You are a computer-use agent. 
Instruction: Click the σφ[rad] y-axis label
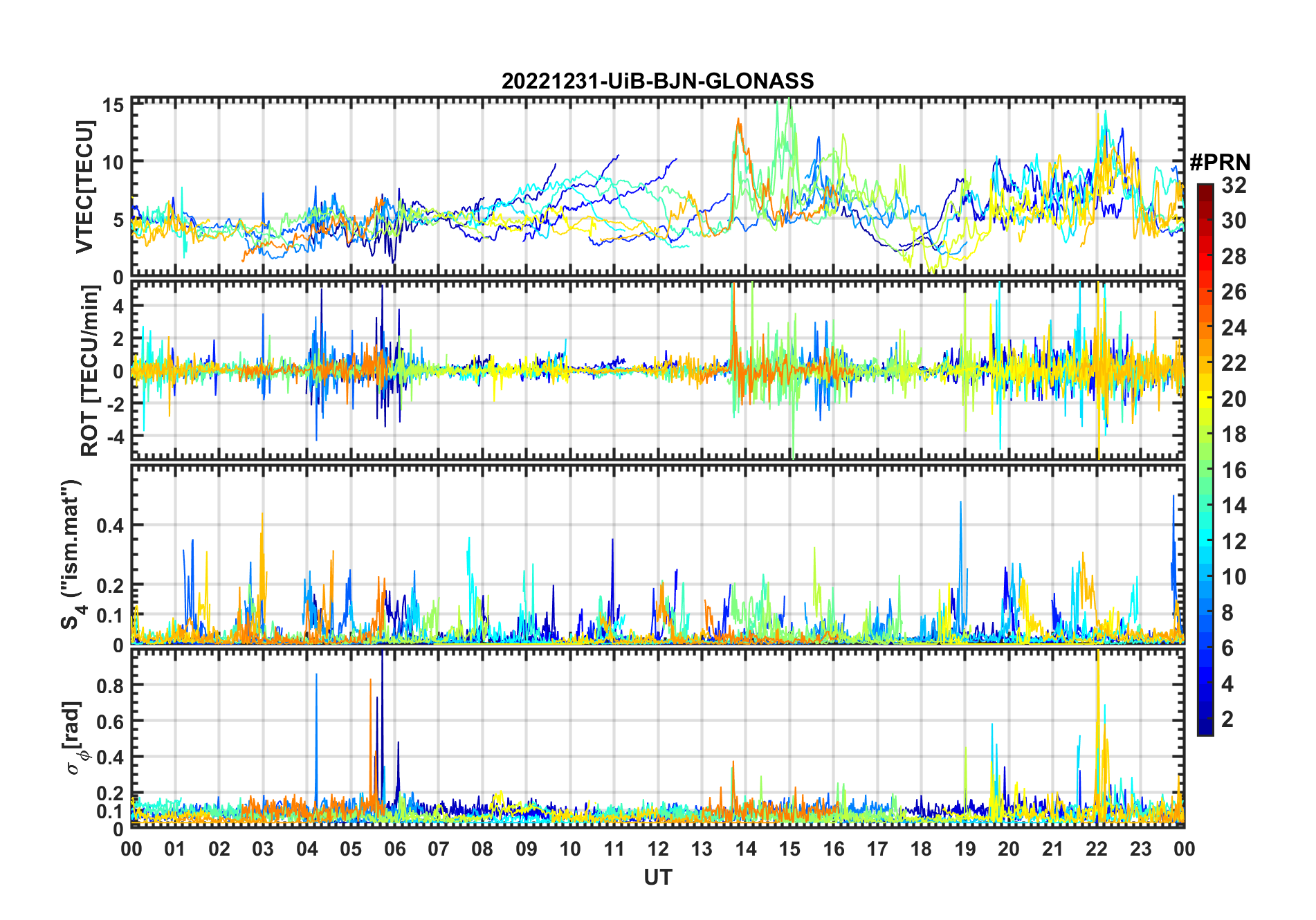[x=75, y=738]
